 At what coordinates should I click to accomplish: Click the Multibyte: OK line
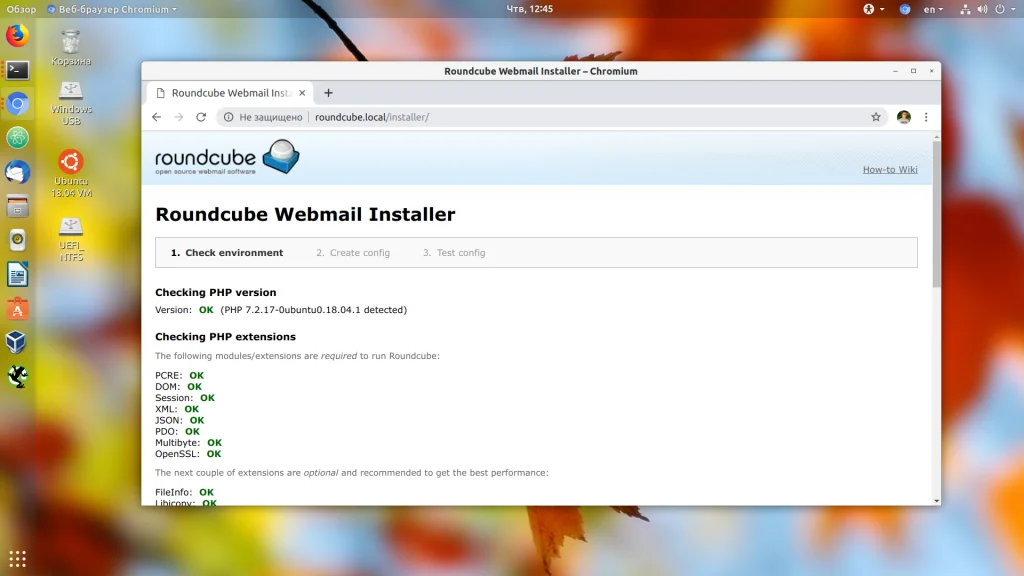point(188,443)
